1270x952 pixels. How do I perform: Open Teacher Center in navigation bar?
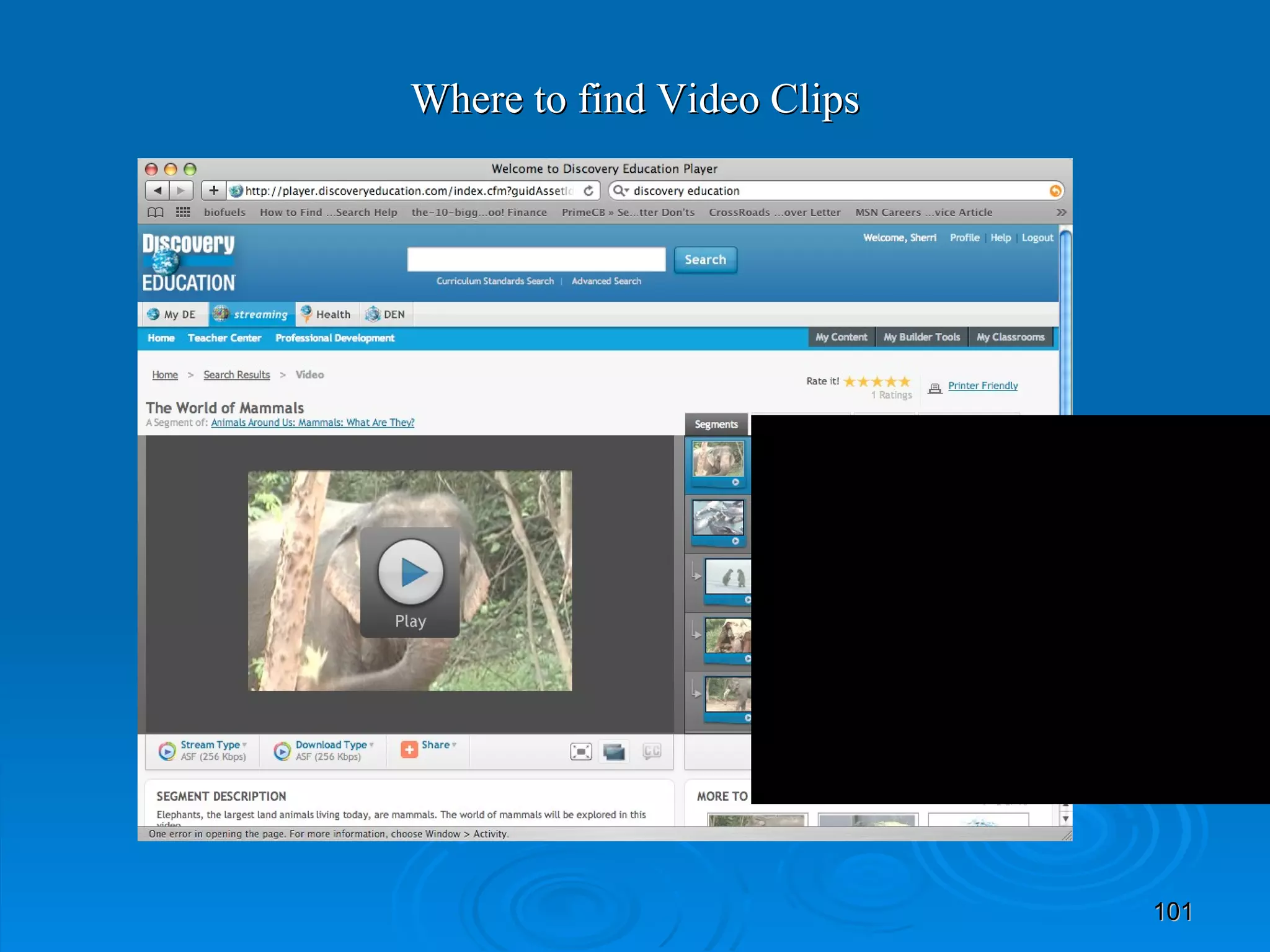pos(224,338)
